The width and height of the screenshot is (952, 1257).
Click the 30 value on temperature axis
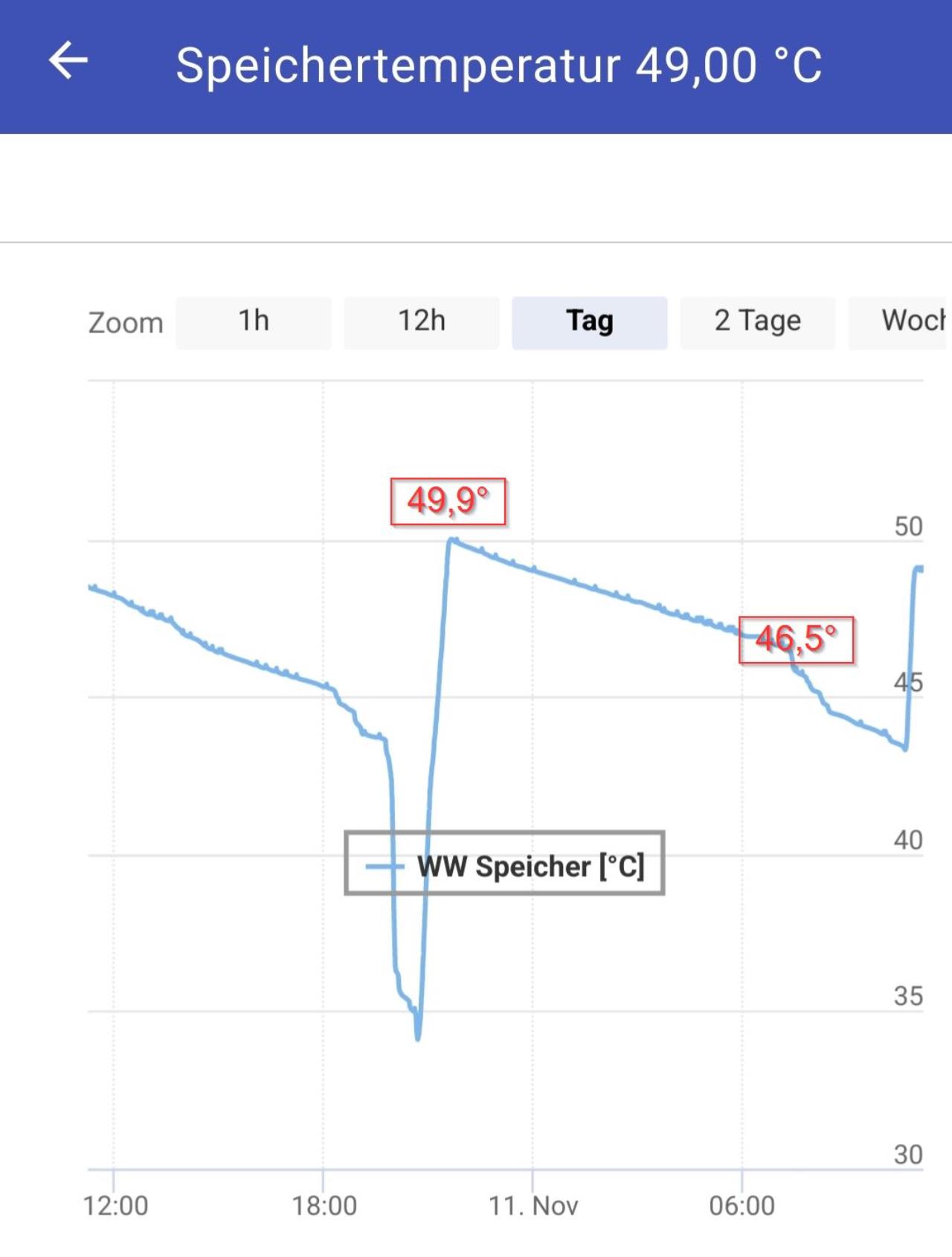pyautogui.click(x=908, y=1155)
